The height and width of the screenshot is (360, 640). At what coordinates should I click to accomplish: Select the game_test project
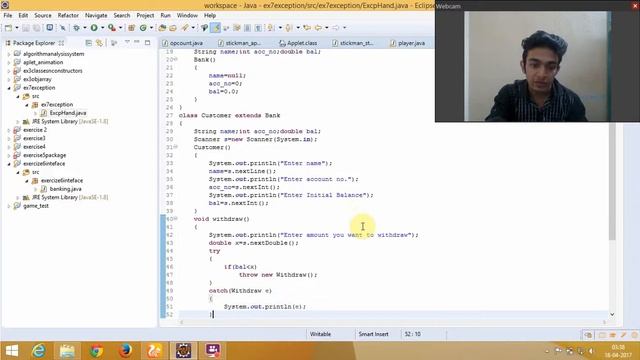pyautogui.click(x=36, y=206)
